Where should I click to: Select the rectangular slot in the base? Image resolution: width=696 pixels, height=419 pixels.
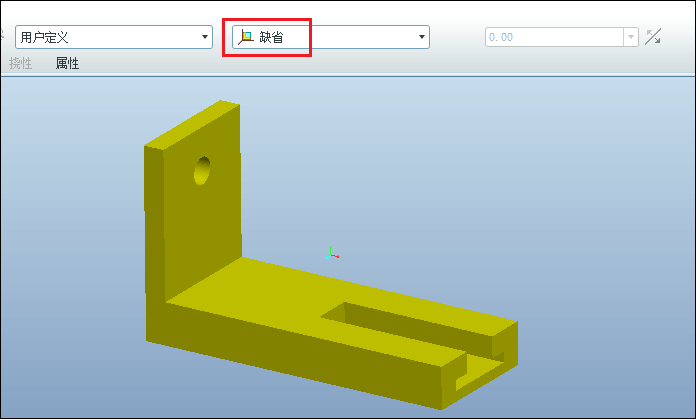pos(412,330)
